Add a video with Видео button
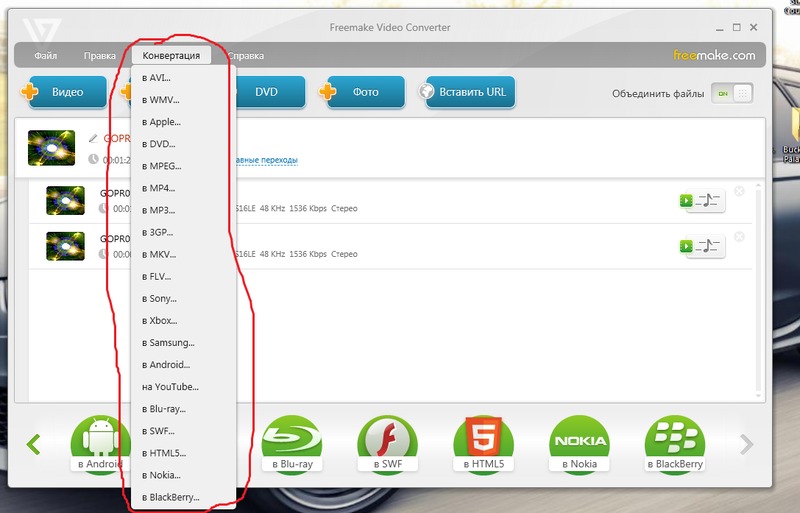This screenshot has width=800, height=513. click(67, 92)
